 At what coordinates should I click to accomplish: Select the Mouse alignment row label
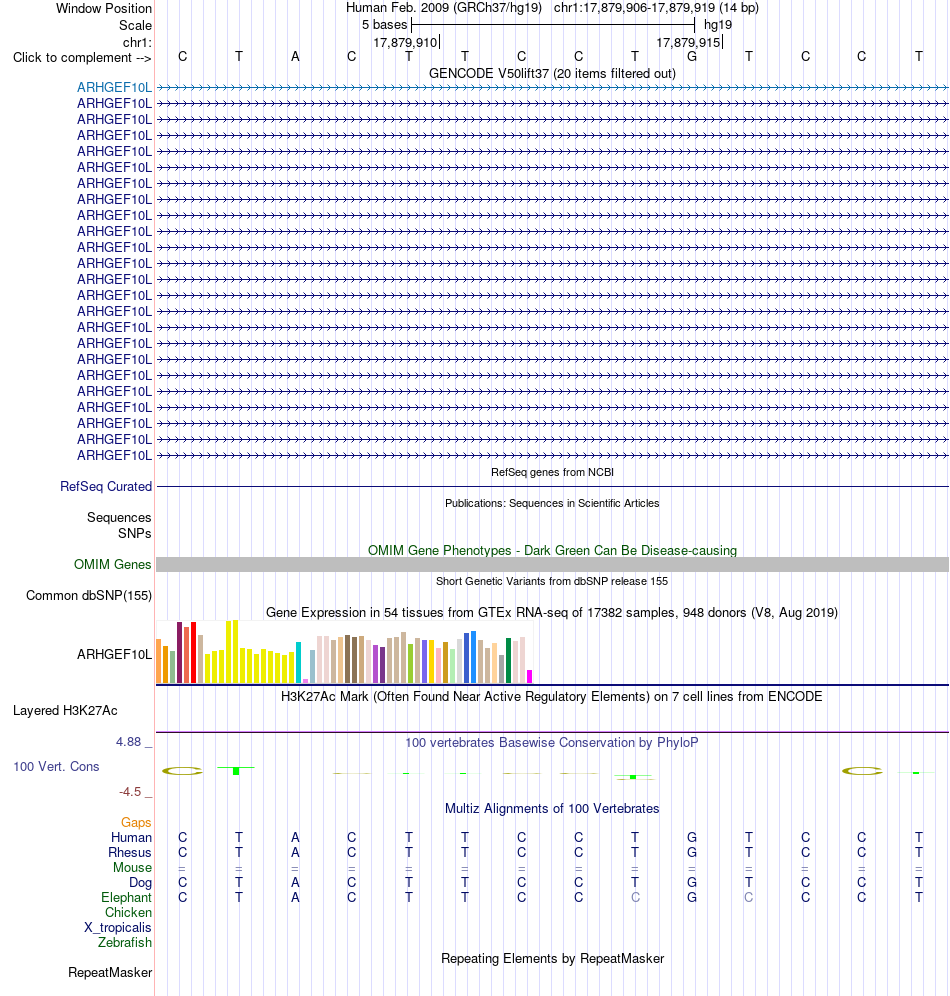click(x=132, y=868)
